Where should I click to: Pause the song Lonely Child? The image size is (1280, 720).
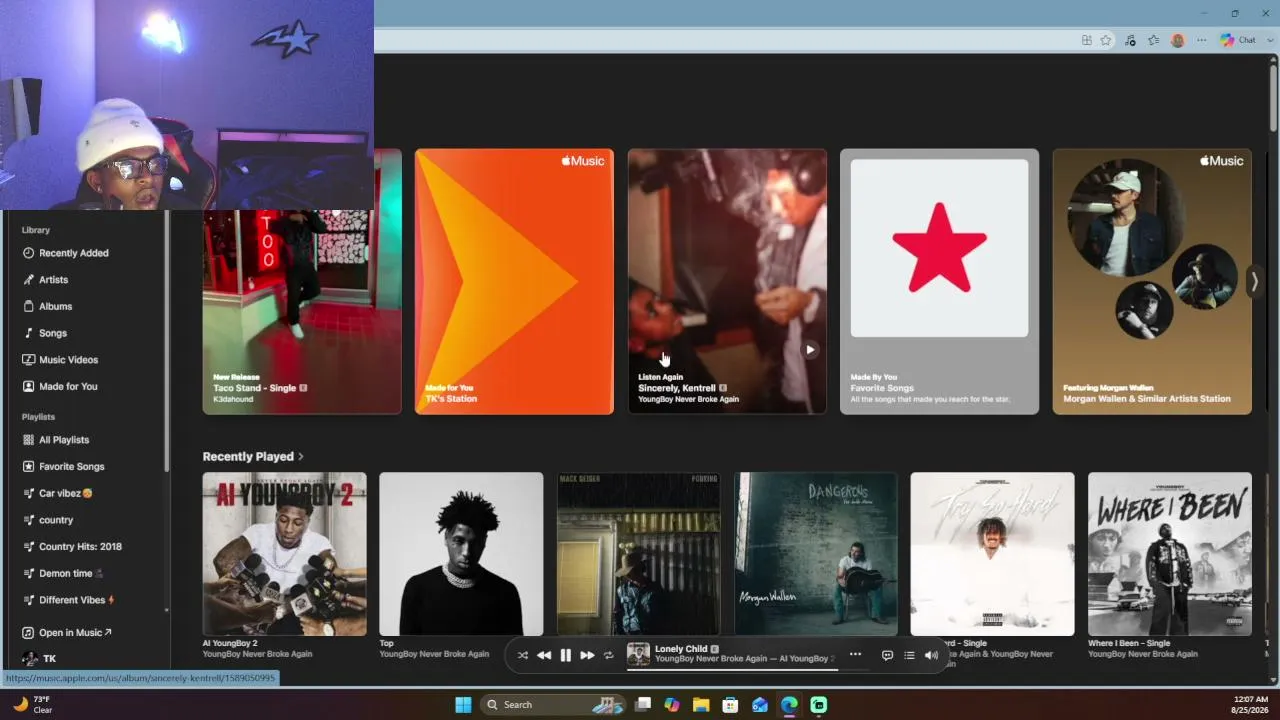pyautogui.click(x=566, y=655)
